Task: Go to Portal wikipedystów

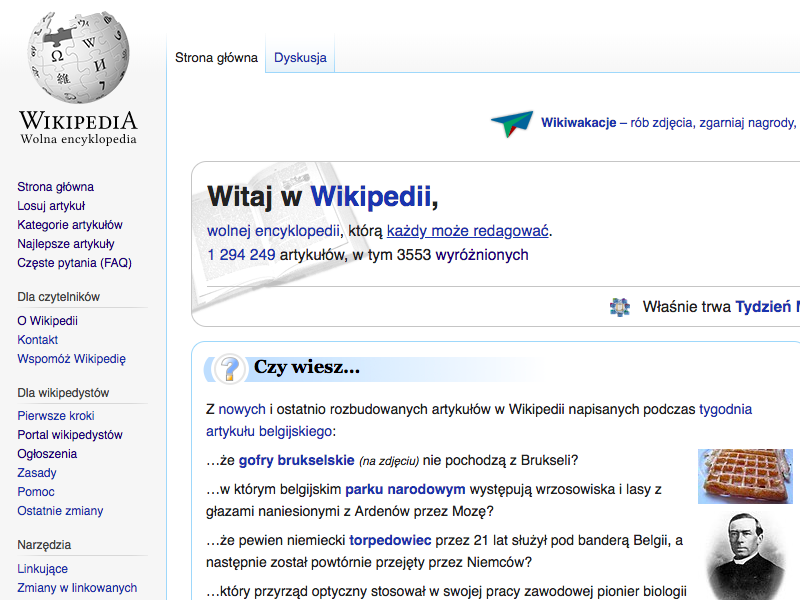Action: 70,435
